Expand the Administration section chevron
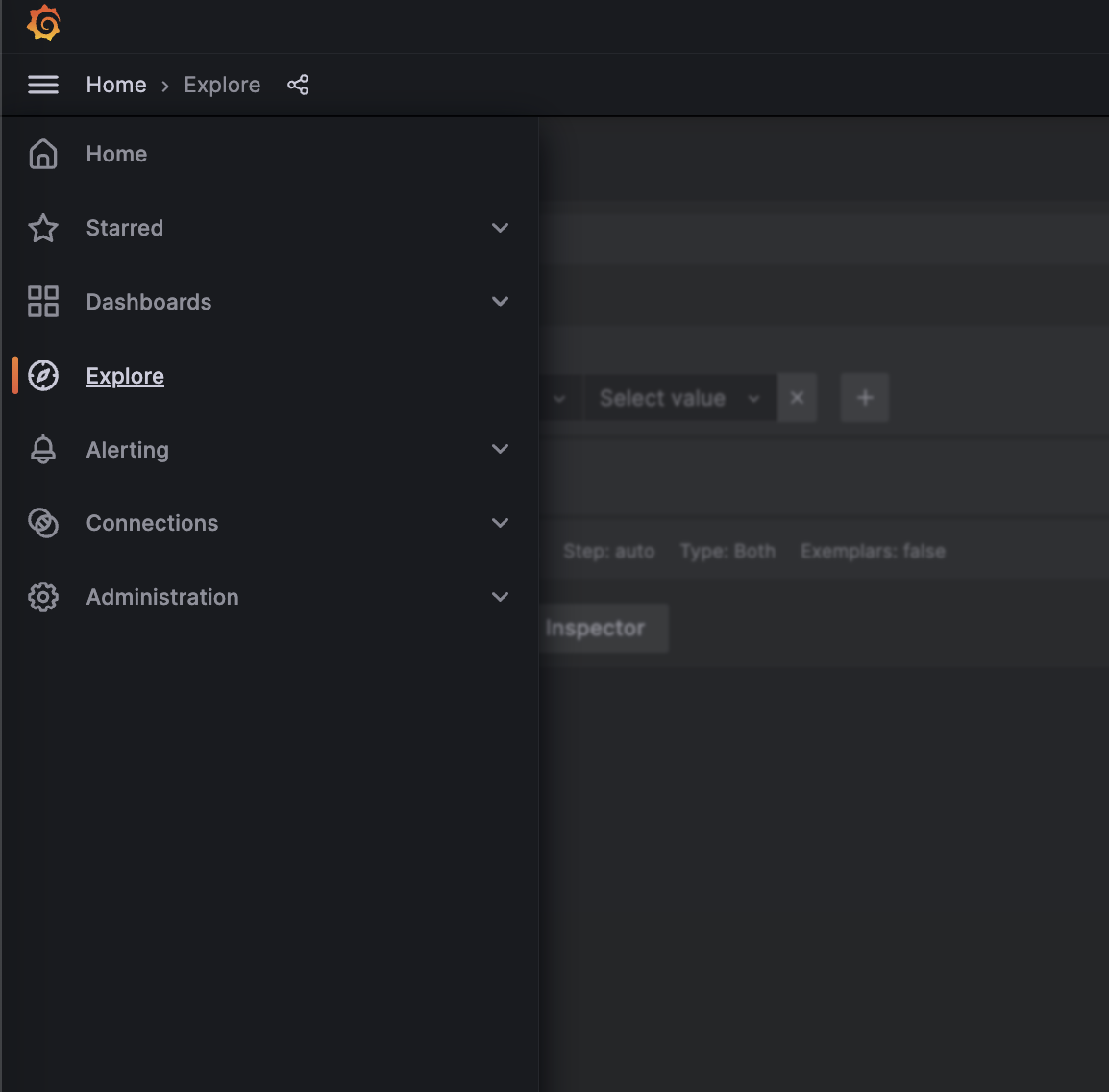Screen dimensions: 1109x1092 [x=500, y=597]
